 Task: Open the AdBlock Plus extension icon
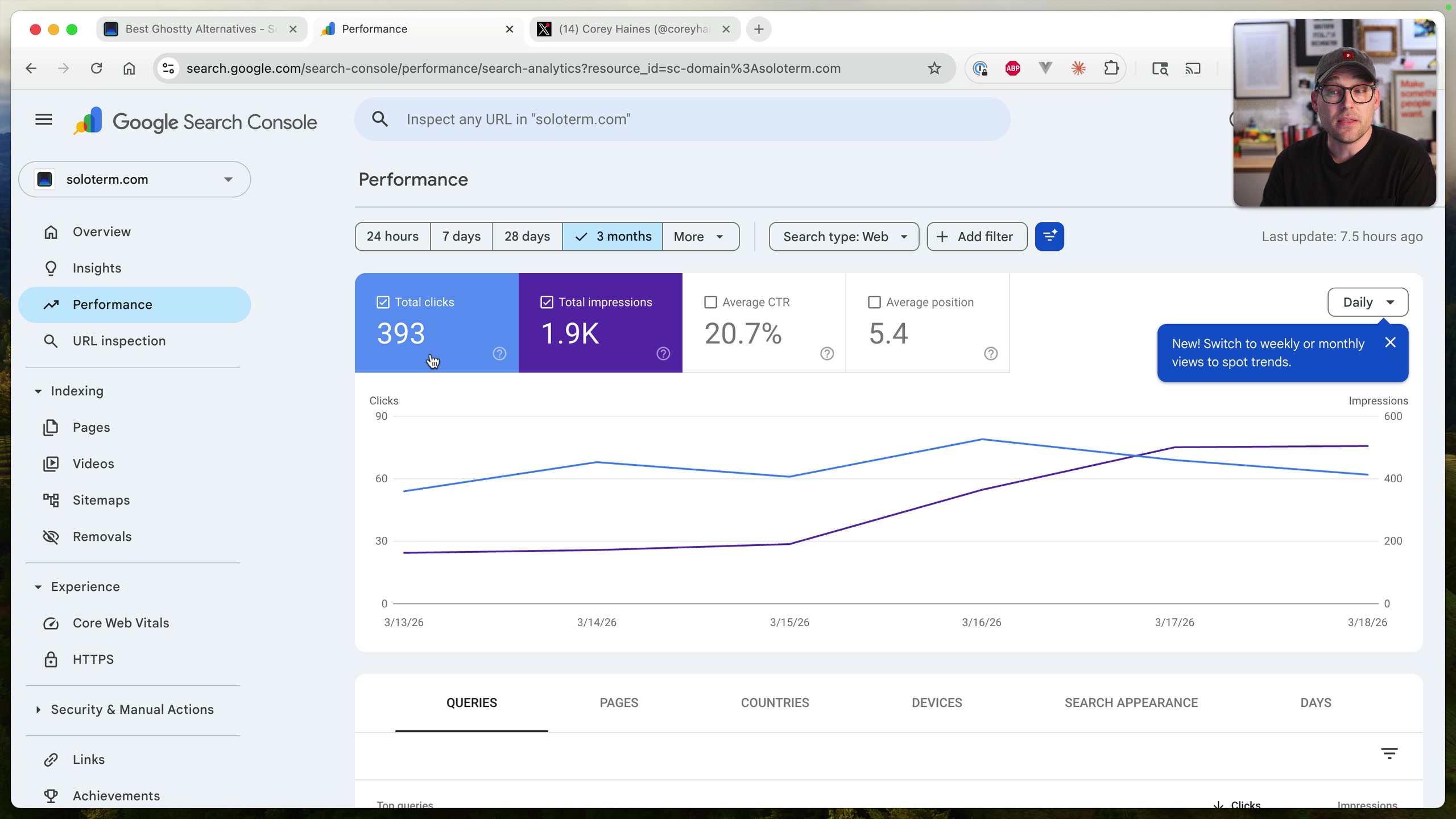click(x=1012, y=68)
